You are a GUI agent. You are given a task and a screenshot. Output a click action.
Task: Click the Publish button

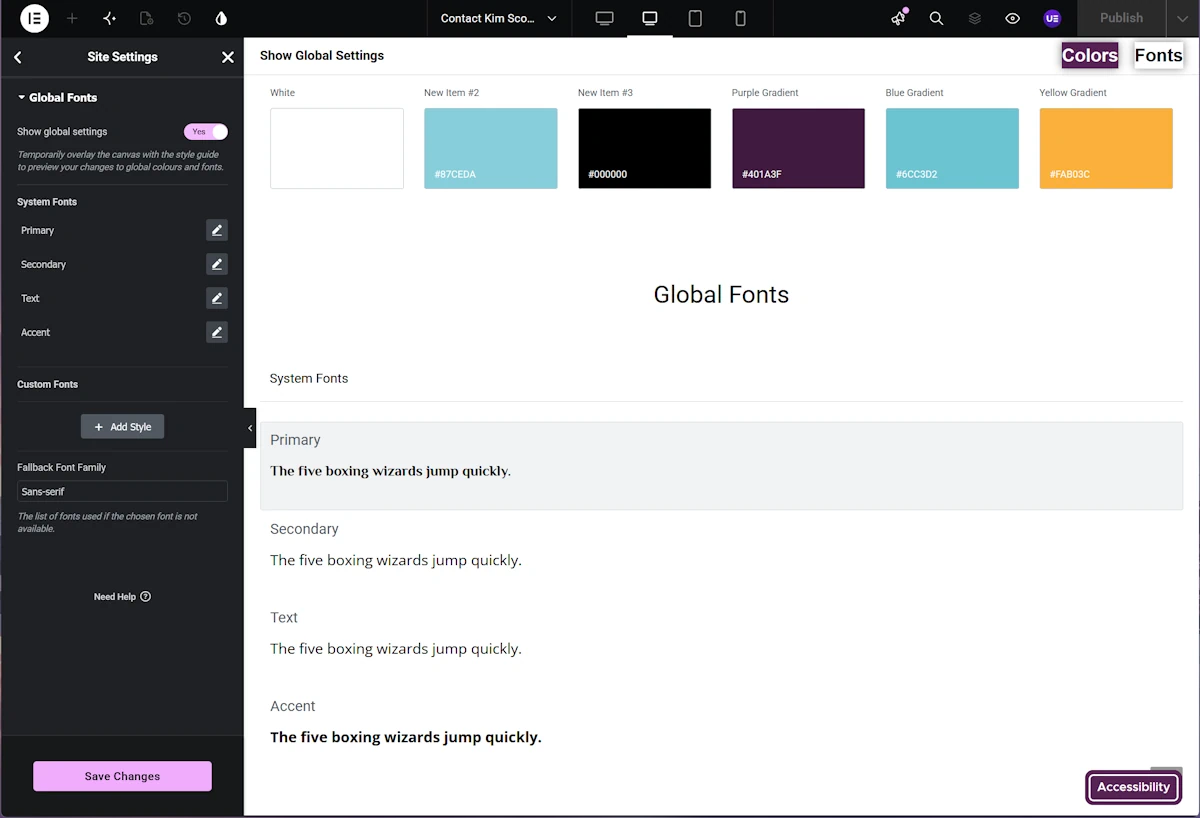click(1121, 18)
